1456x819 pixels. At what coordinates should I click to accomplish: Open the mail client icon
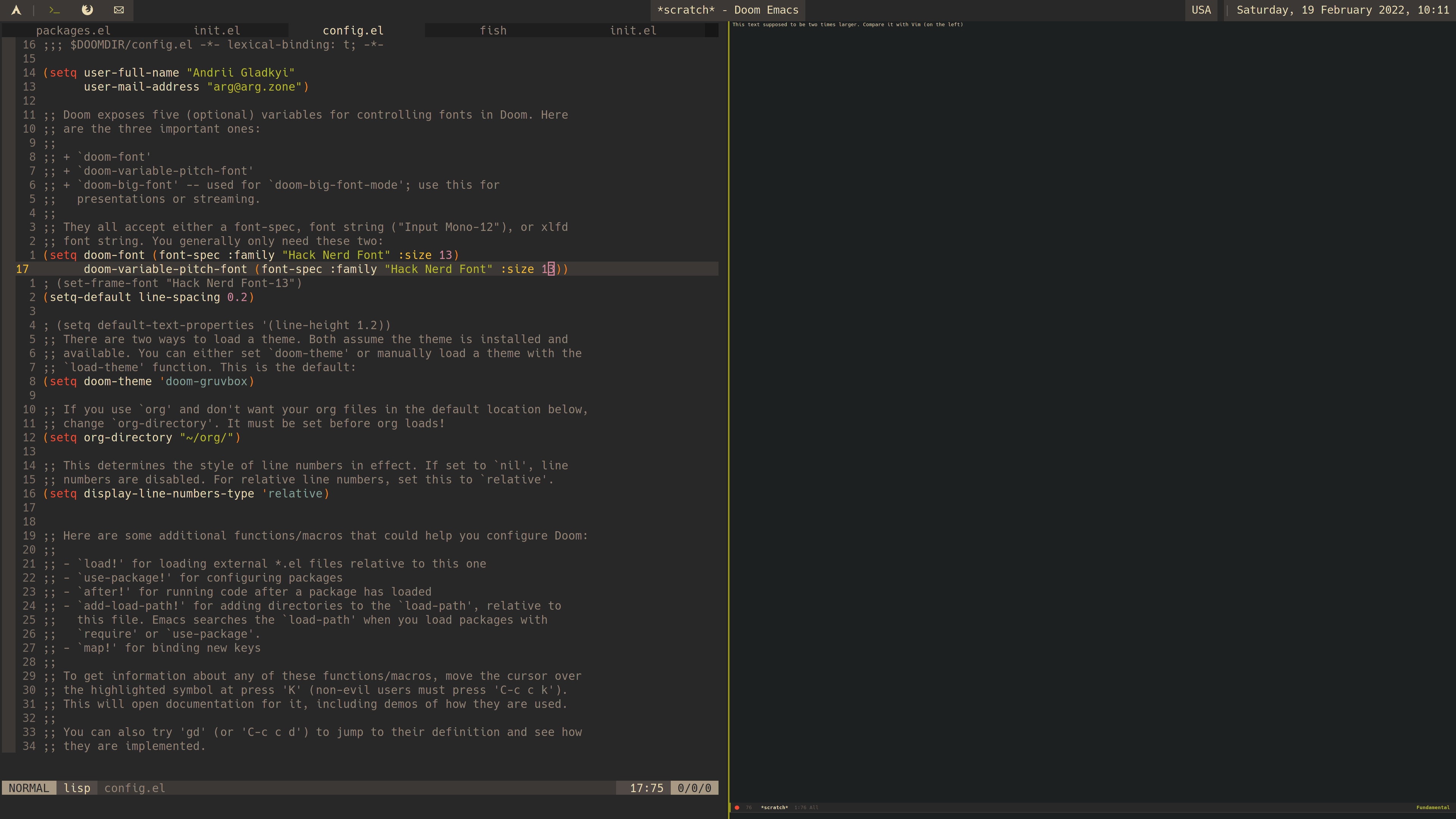[x=119, y=9]
